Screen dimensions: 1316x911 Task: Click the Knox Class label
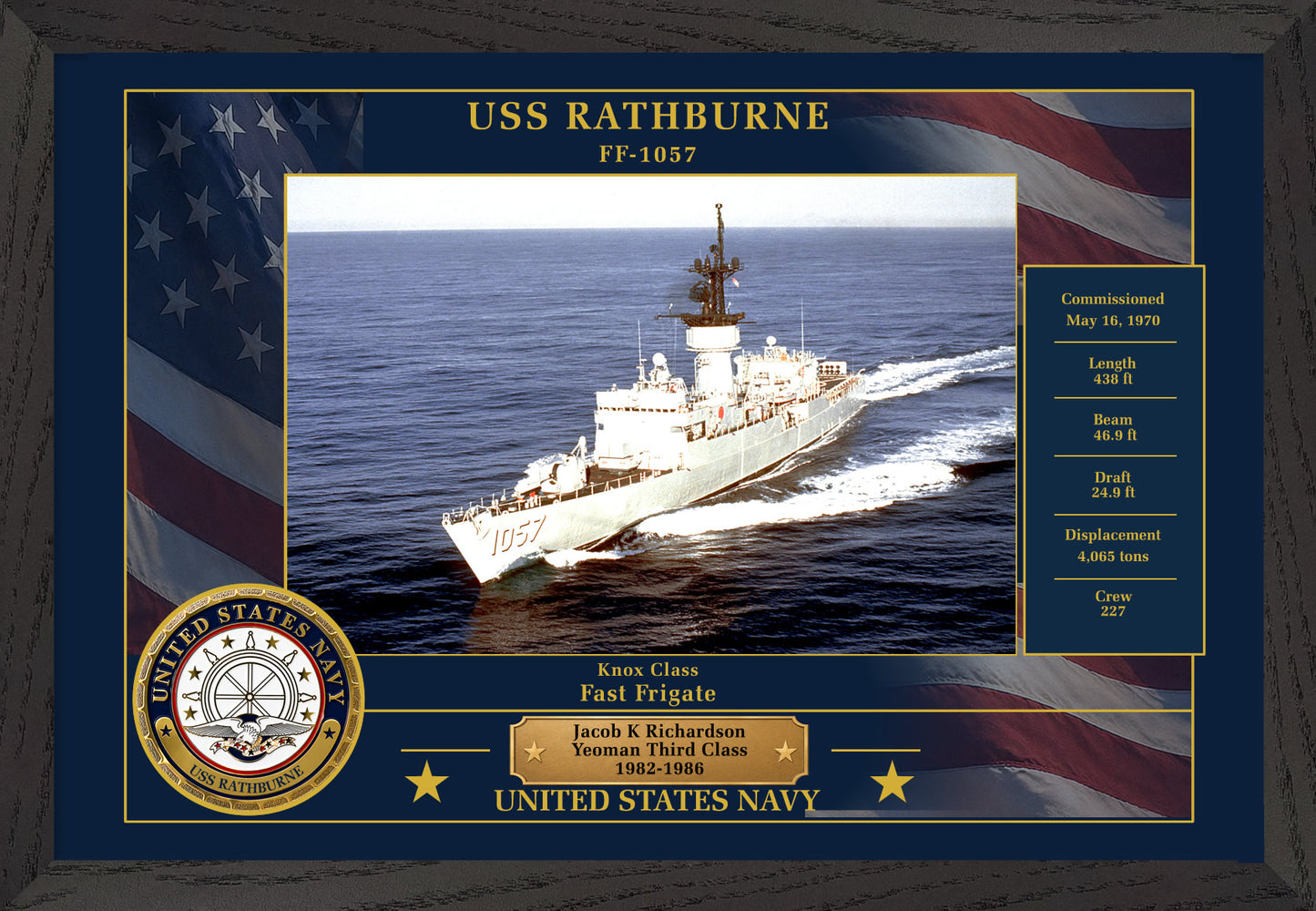click(x=648, y=670)
